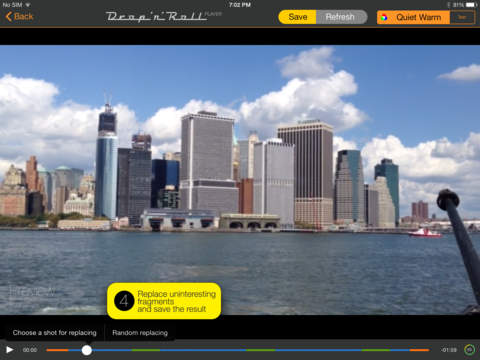Click the Wi-Fi signal icon

click(x=28, y=5)
